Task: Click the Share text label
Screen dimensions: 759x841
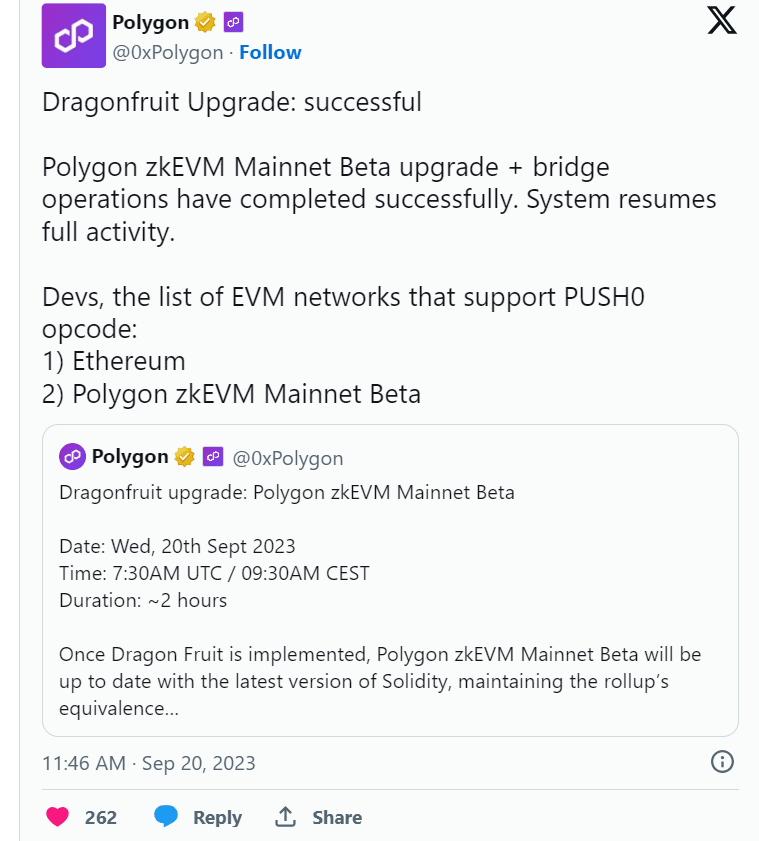Action: pos(337,817)
